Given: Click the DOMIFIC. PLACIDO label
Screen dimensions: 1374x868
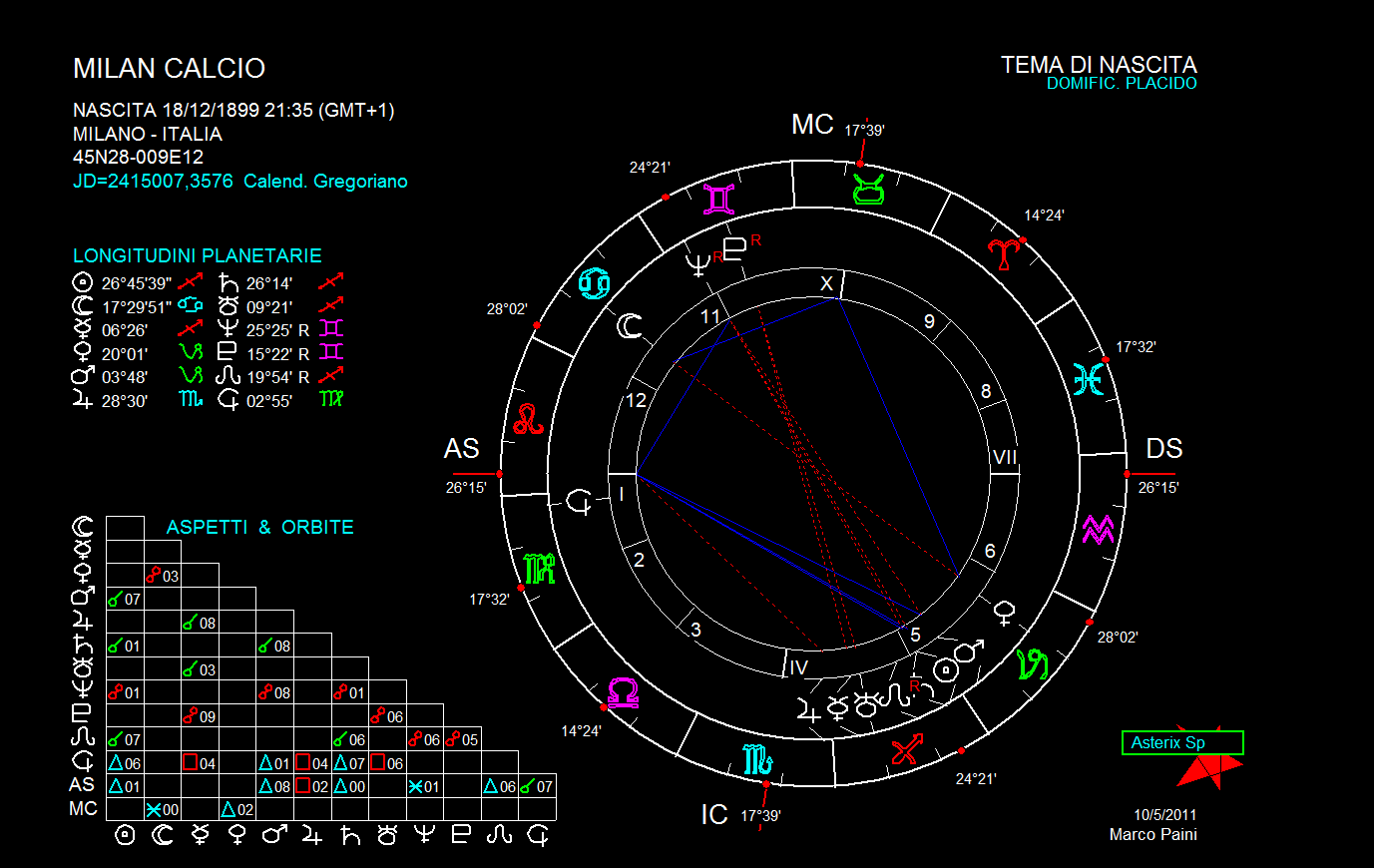Looking at the screenshot, I should pyautogui.click(x=1122, y=84).
